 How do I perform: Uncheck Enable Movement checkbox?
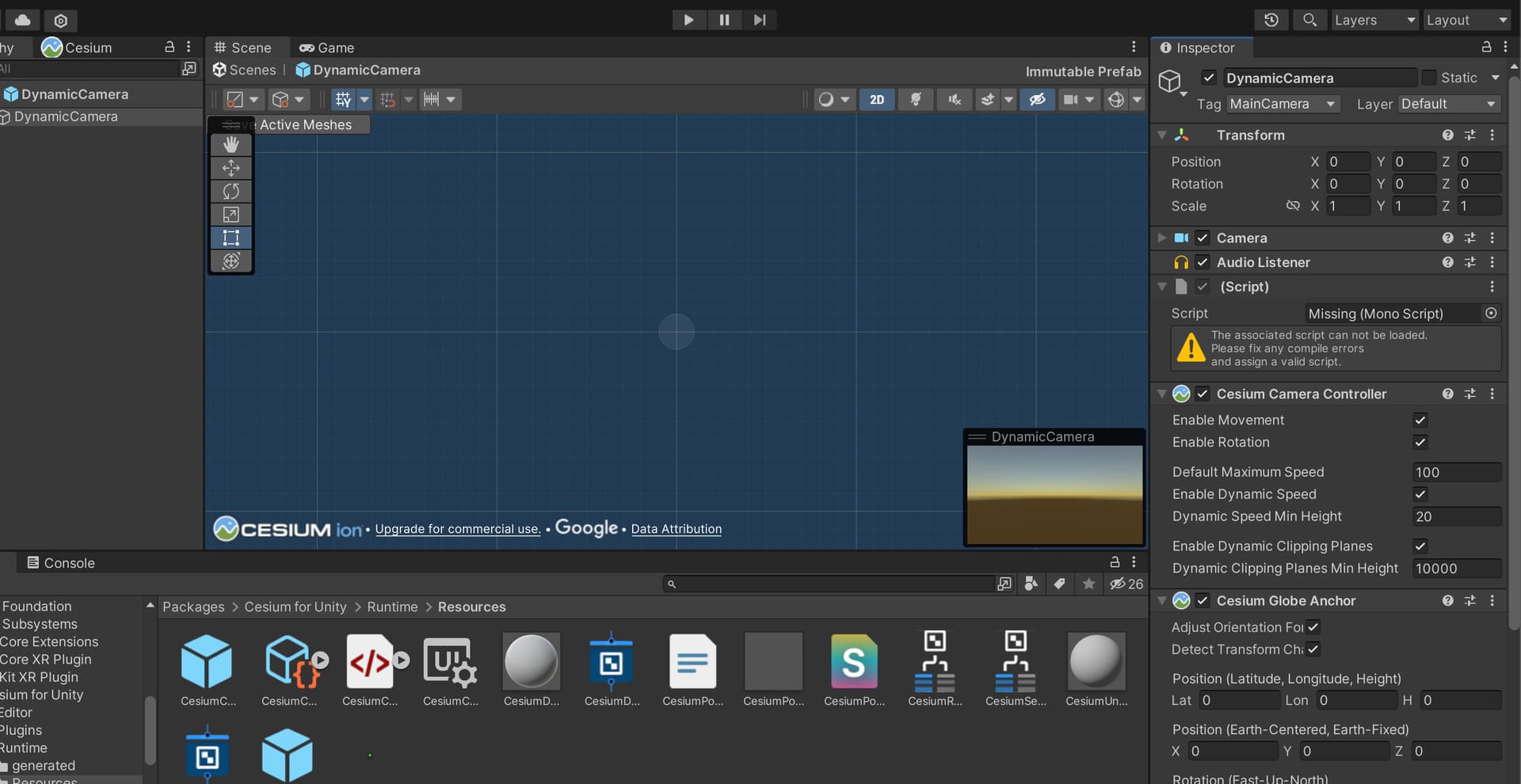(x=1420, y=421)
